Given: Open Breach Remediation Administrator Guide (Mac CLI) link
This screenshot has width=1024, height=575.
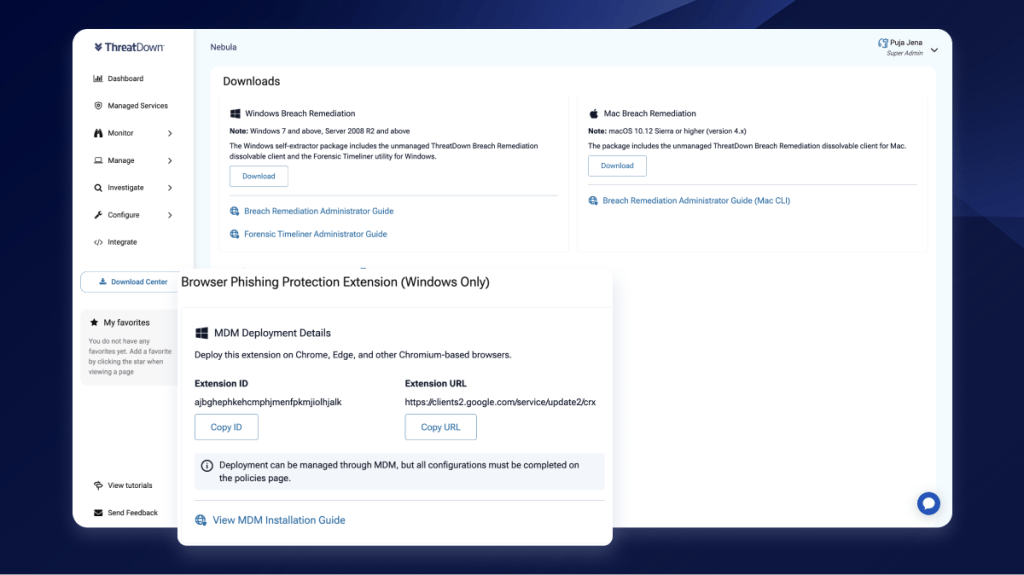Looking at the screenshot, I should [x=696, y=201].
